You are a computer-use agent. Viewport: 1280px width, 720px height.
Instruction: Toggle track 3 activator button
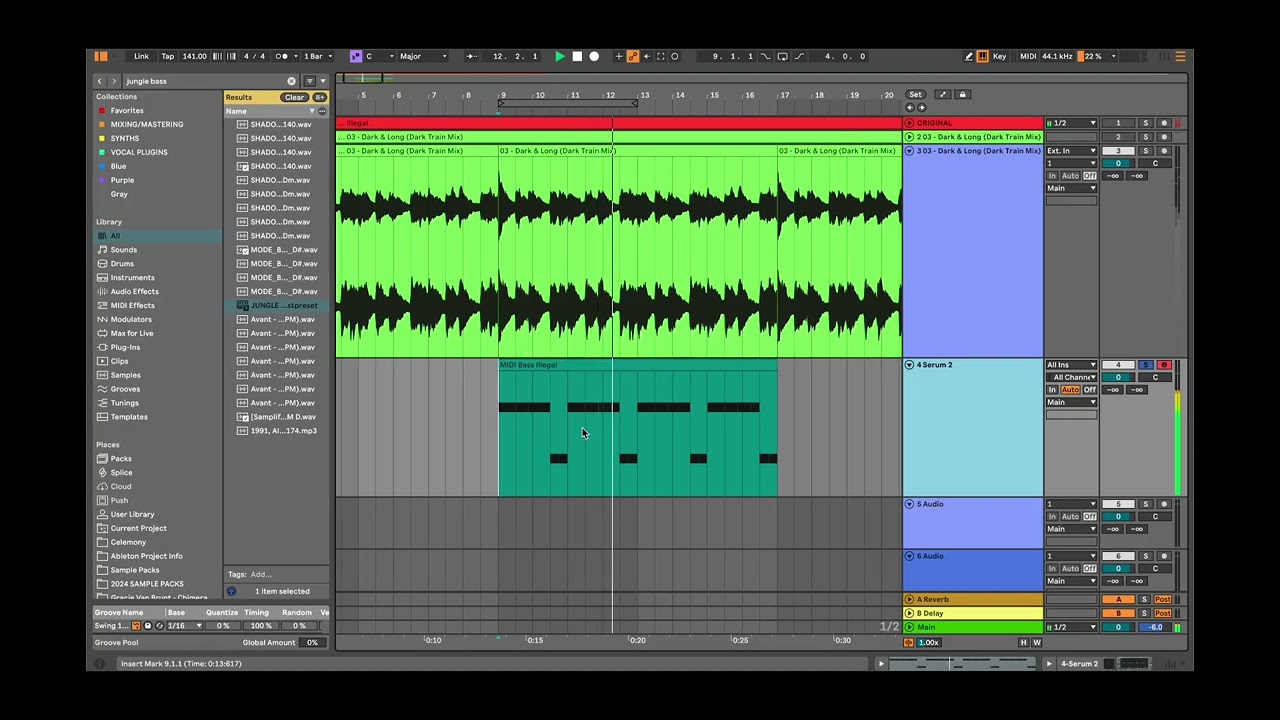(x=1118, y=151)
